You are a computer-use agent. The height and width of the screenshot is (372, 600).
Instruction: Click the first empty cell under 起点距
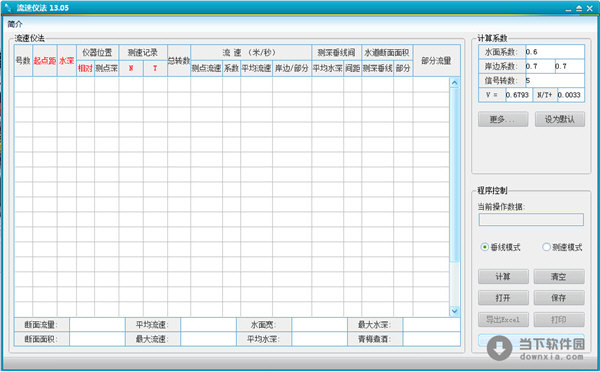click(45, 85)
